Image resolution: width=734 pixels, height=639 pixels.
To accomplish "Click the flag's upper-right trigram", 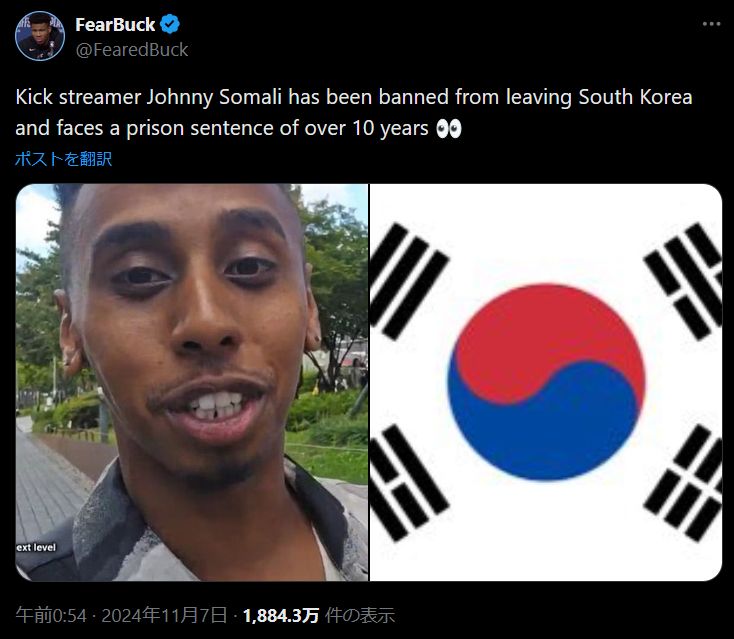I will (x=683, y=281).
